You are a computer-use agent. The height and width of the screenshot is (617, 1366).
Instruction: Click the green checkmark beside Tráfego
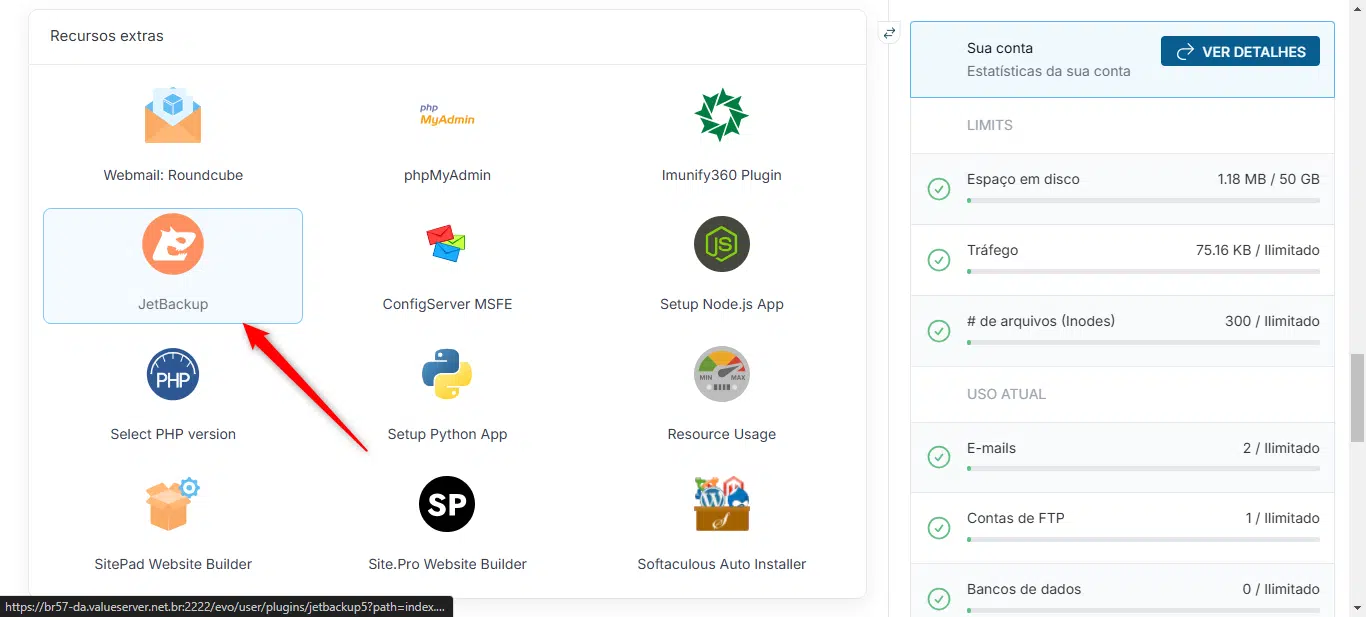[x=939, y=260]
